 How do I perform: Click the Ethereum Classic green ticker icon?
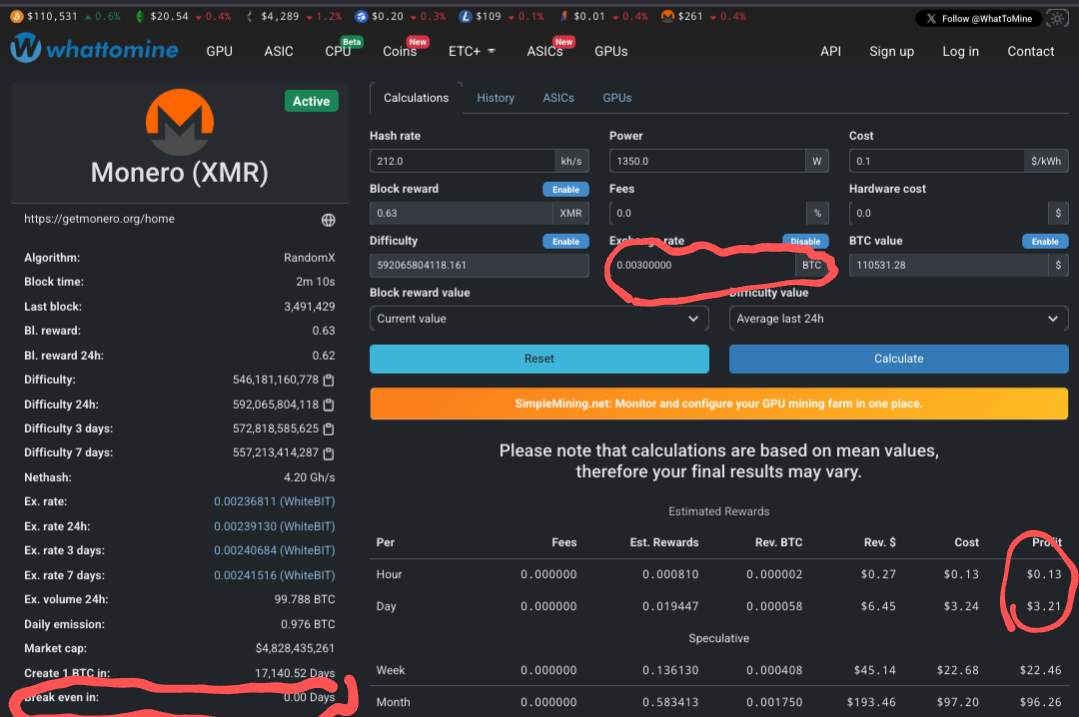point(140,17)
